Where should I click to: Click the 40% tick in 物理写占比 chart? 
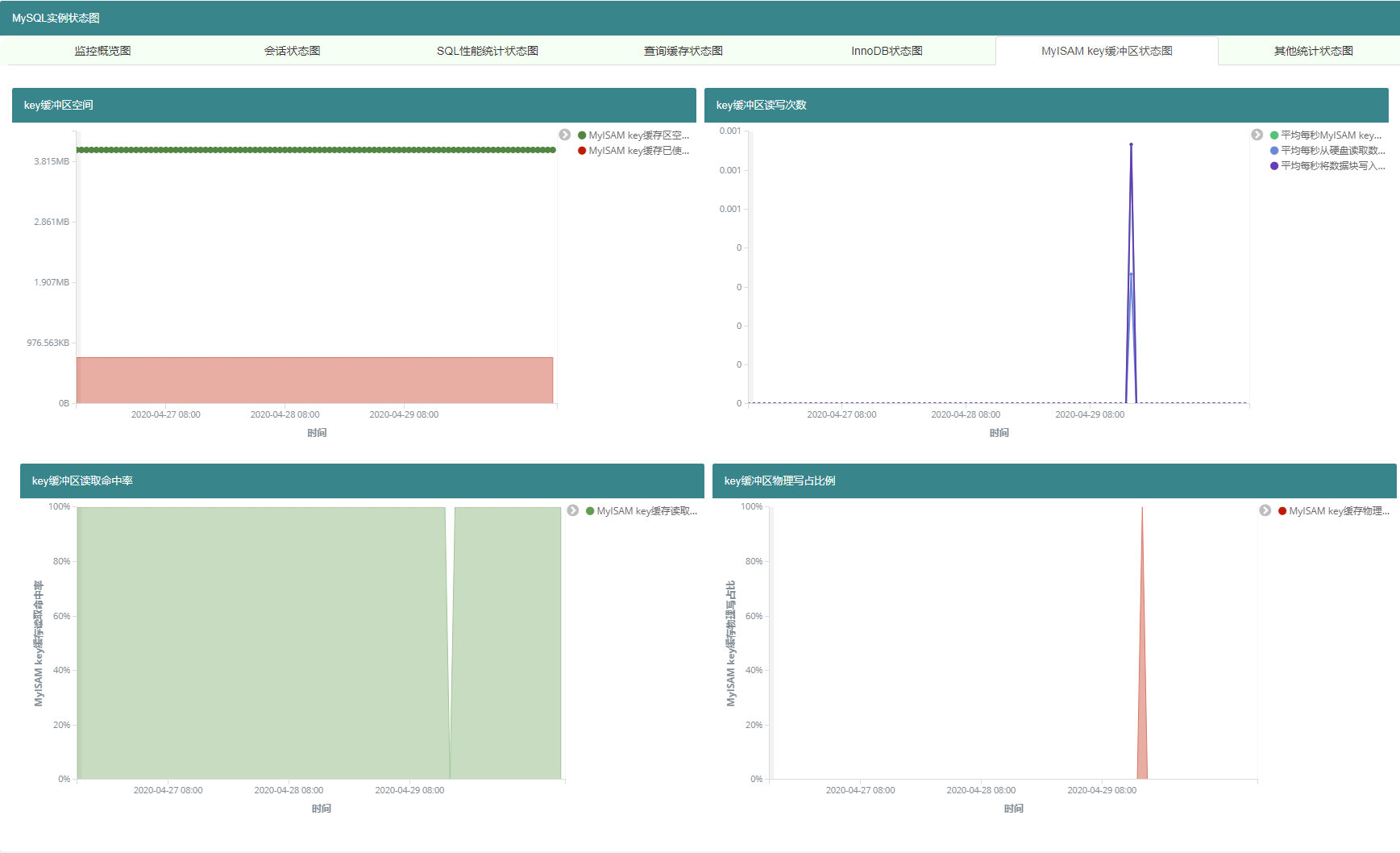[754, 670]
